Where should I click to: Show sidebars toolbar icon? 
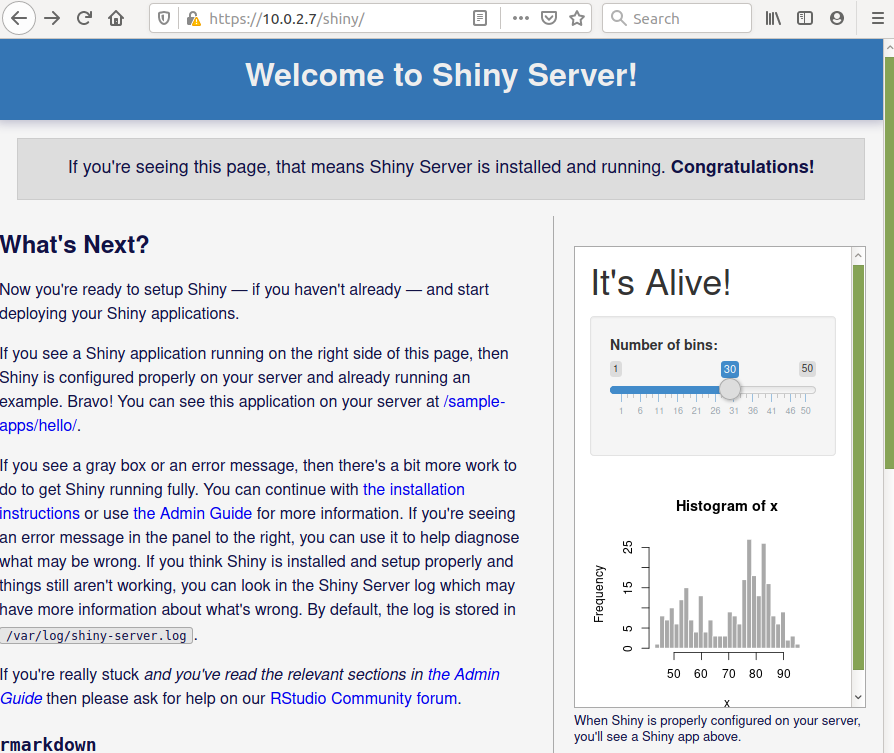pos(805,19)
